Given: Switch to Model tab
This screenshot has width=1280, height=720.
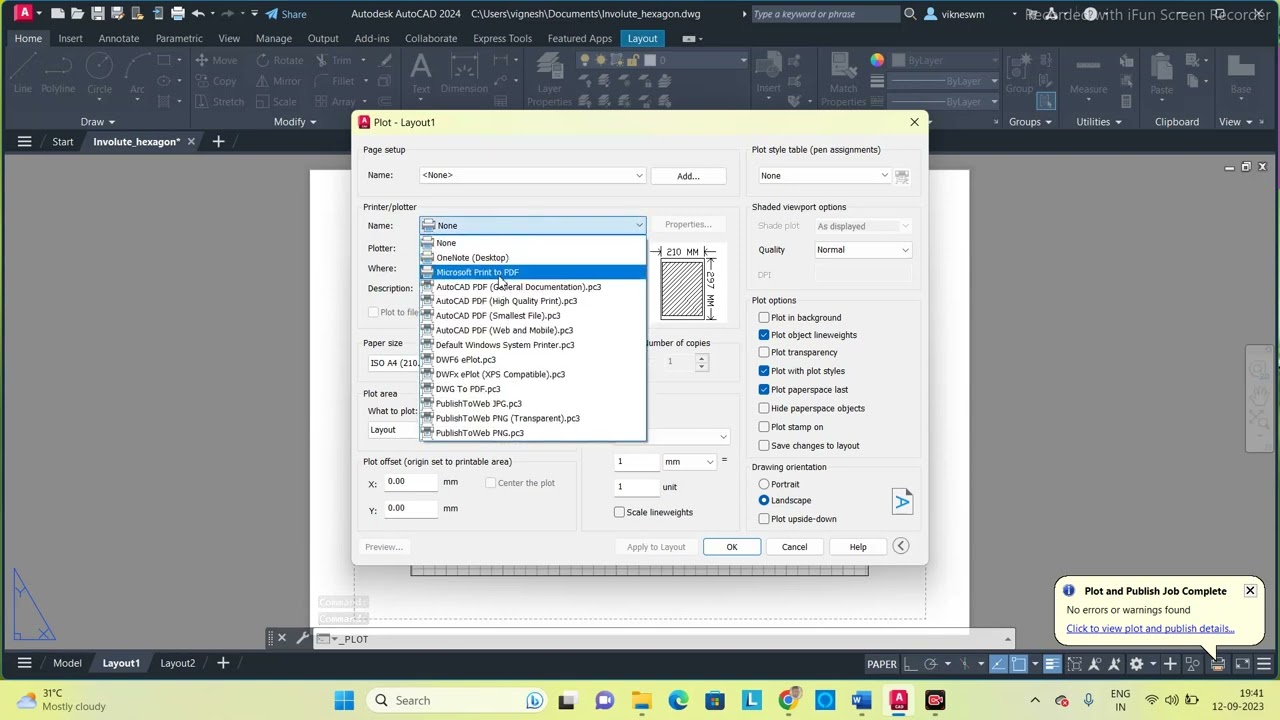Looking at the screenshot, I should point(67,663).
